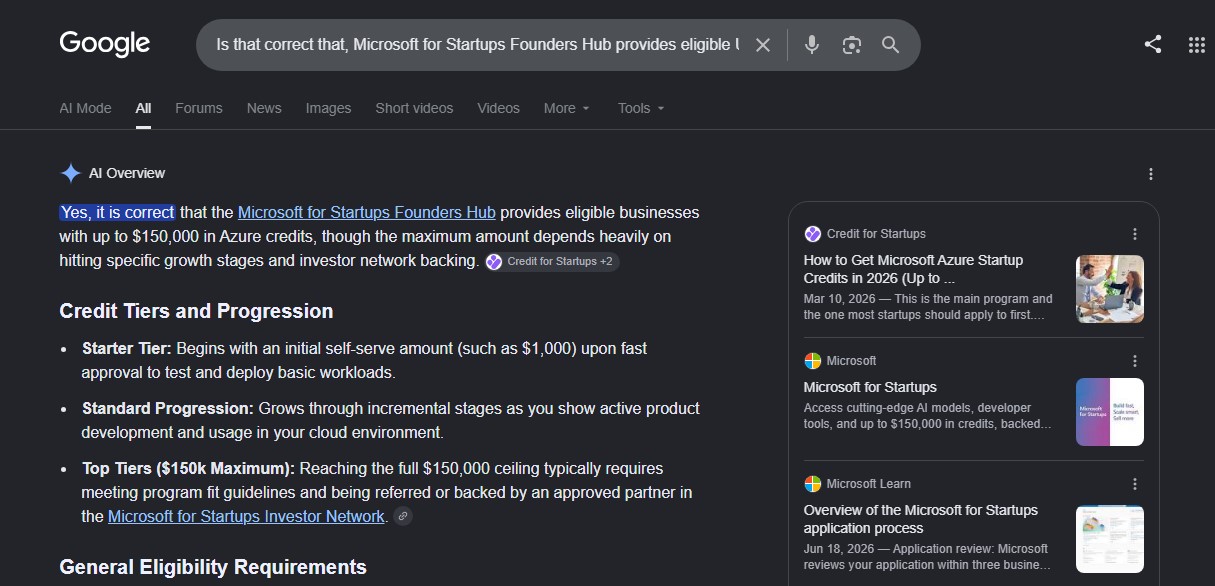Click the 'Microsoft Learn' source name
The width and height of the screenshot is (1215, 586).
click(x=869, y=484)
